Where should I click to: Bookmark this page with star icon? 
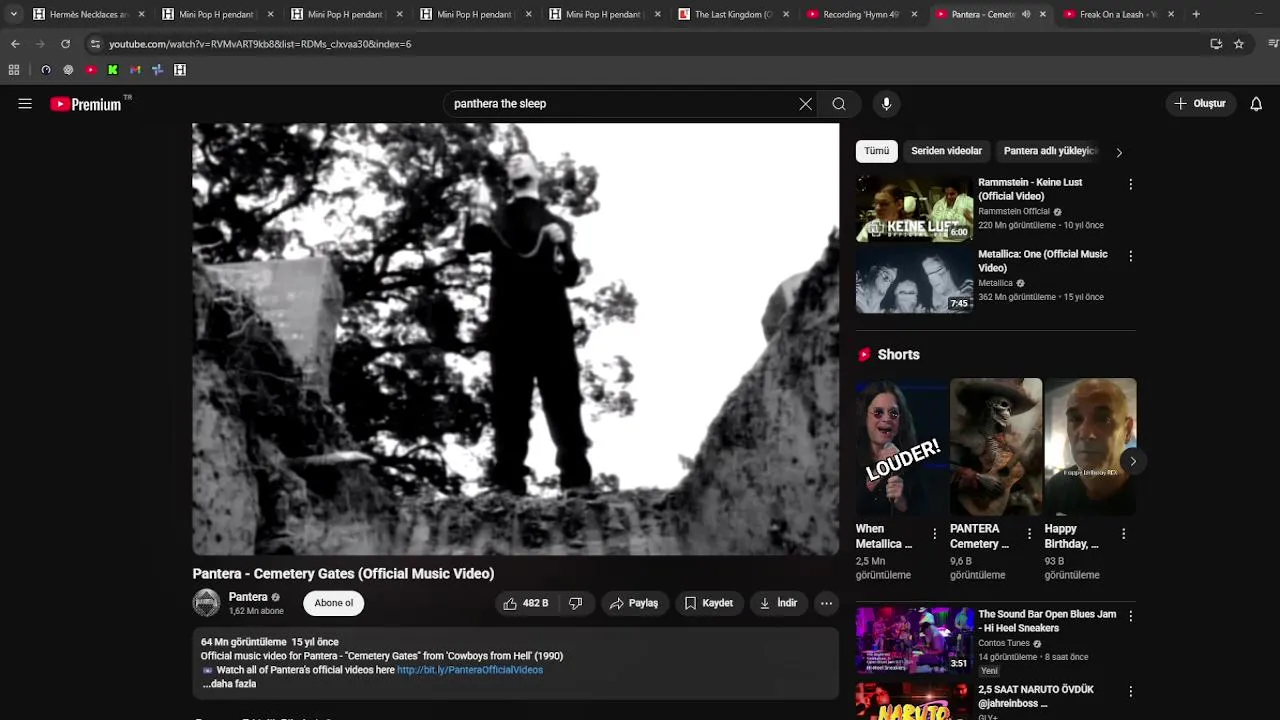[x=1239, y=44]
